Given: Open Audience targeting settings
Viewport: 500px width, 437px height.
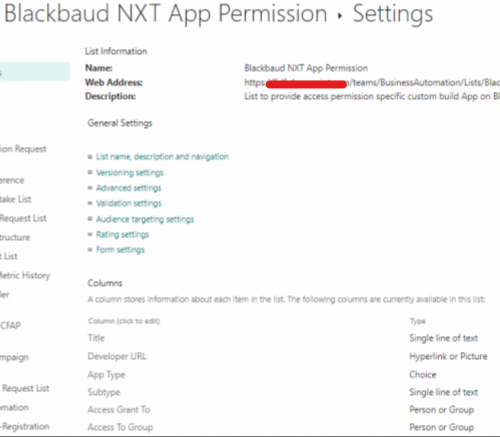Looking at the screenshot, I should coord(145,219).
